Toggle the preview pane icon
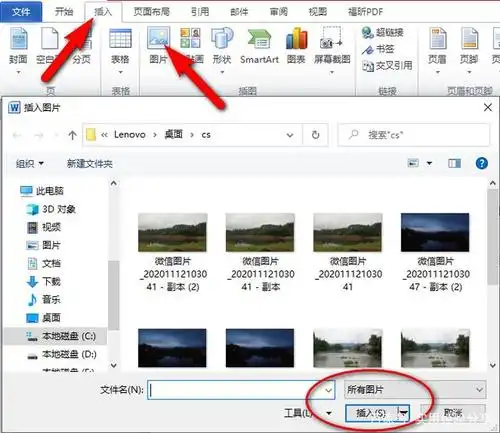Image resolution: width=500 pixels, height=433 pixels. coord(454,163)
